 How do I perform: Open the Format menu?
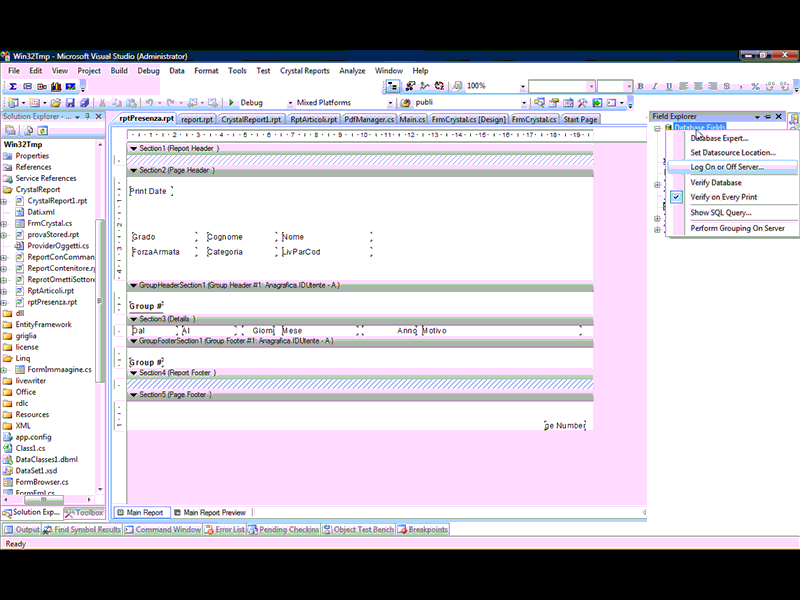click(206, 71)
